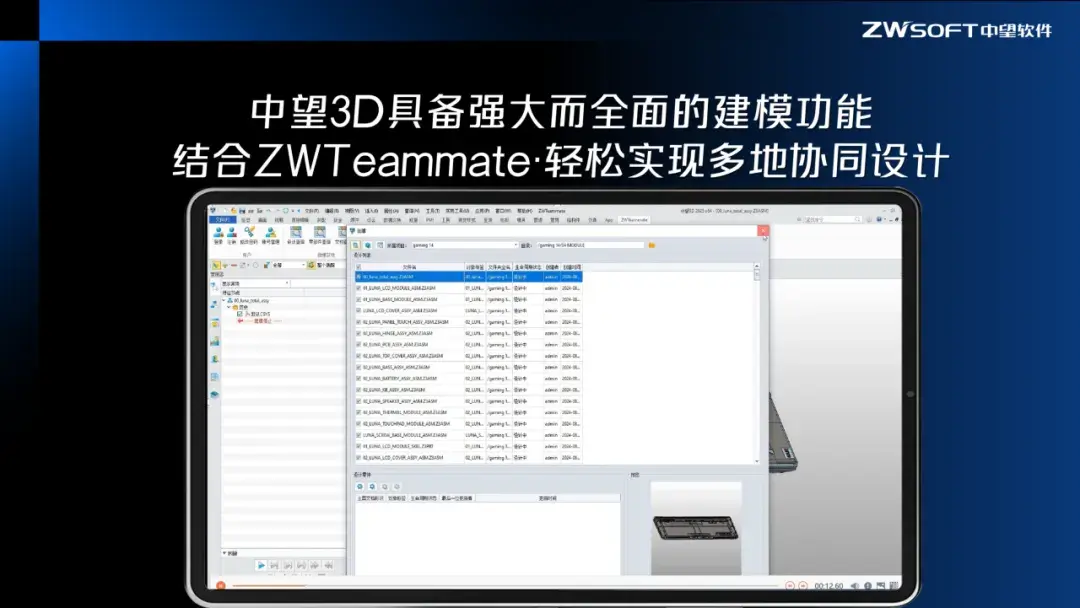1080x608 pixels.
Task: Click the save icon in quick access toolbar
Action: click(x=242, y=211)
